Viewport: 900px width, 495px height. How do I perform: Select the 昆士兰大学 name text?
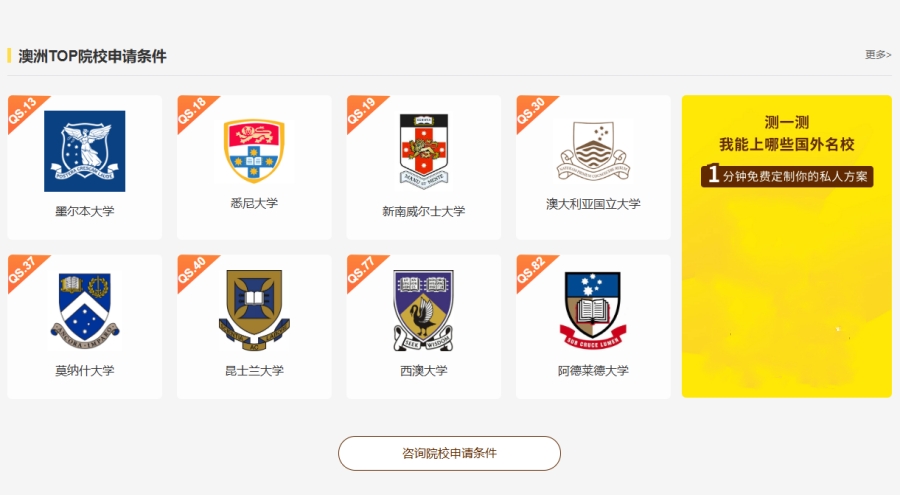pyautogui.click(x=254, y=370)
